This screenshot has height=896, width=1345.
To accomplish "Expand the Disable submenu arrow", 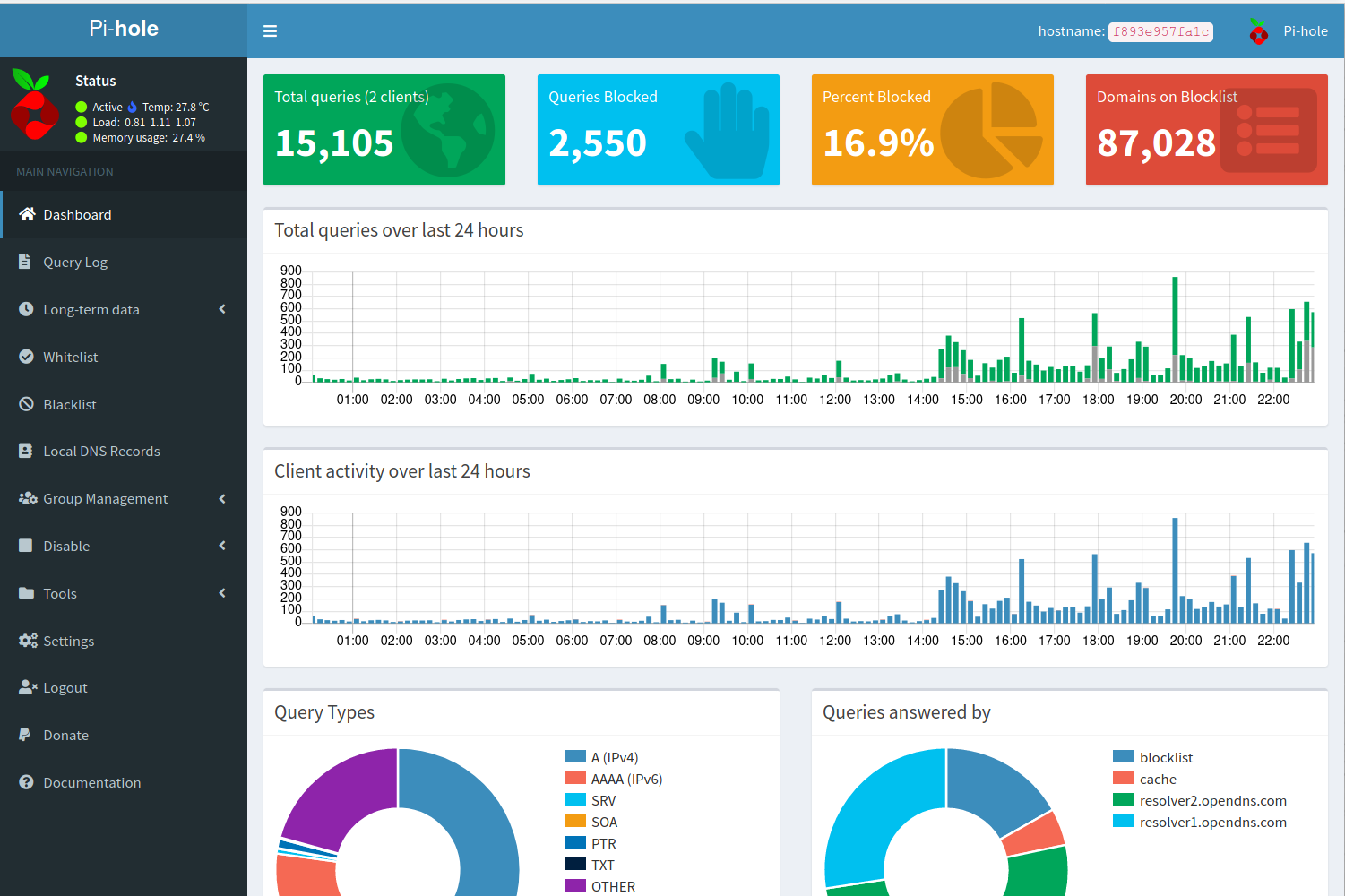I will (x=222, y=546).
